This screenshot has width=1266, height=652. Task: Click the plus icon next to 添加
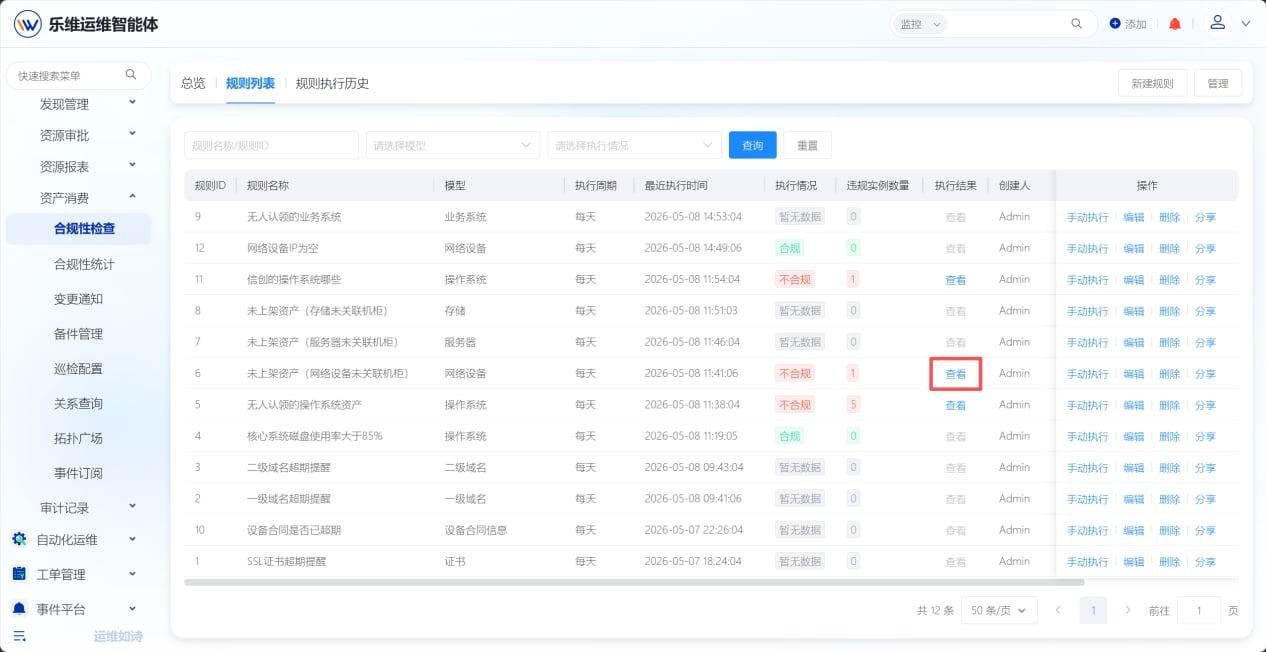point(1115,24)
